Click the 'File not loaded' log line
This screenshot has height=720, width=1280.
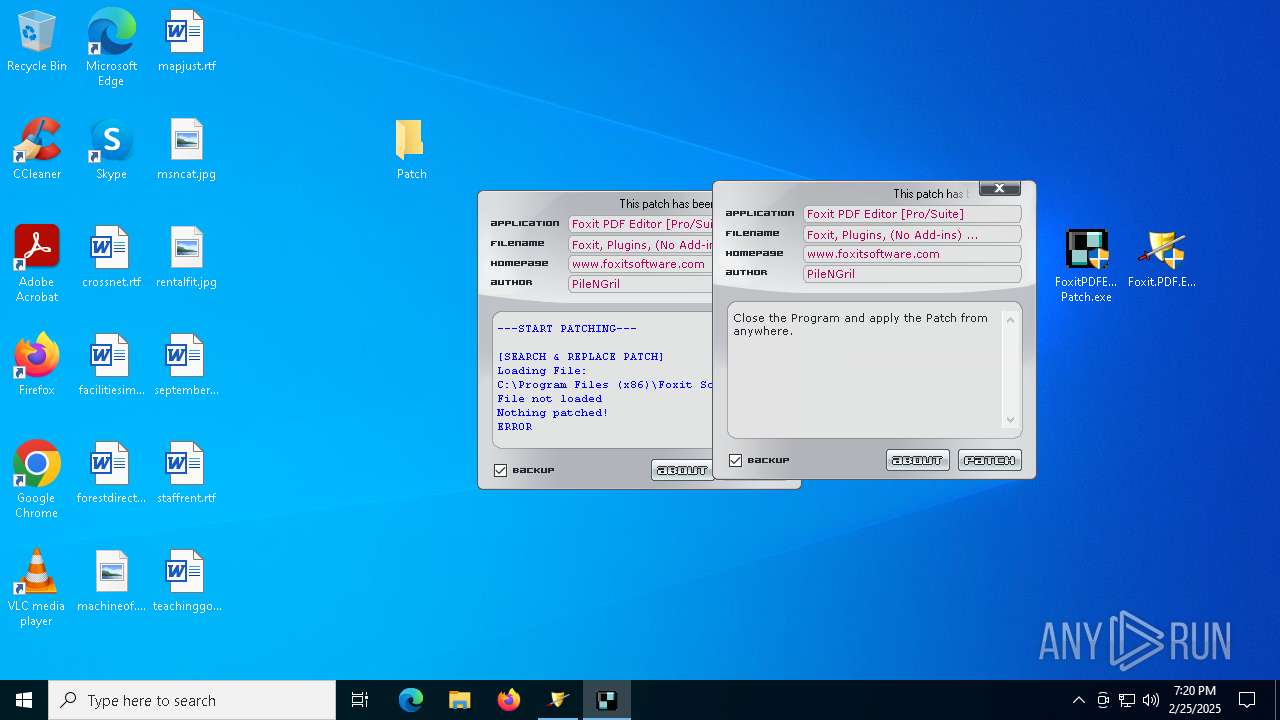(549, 398)
